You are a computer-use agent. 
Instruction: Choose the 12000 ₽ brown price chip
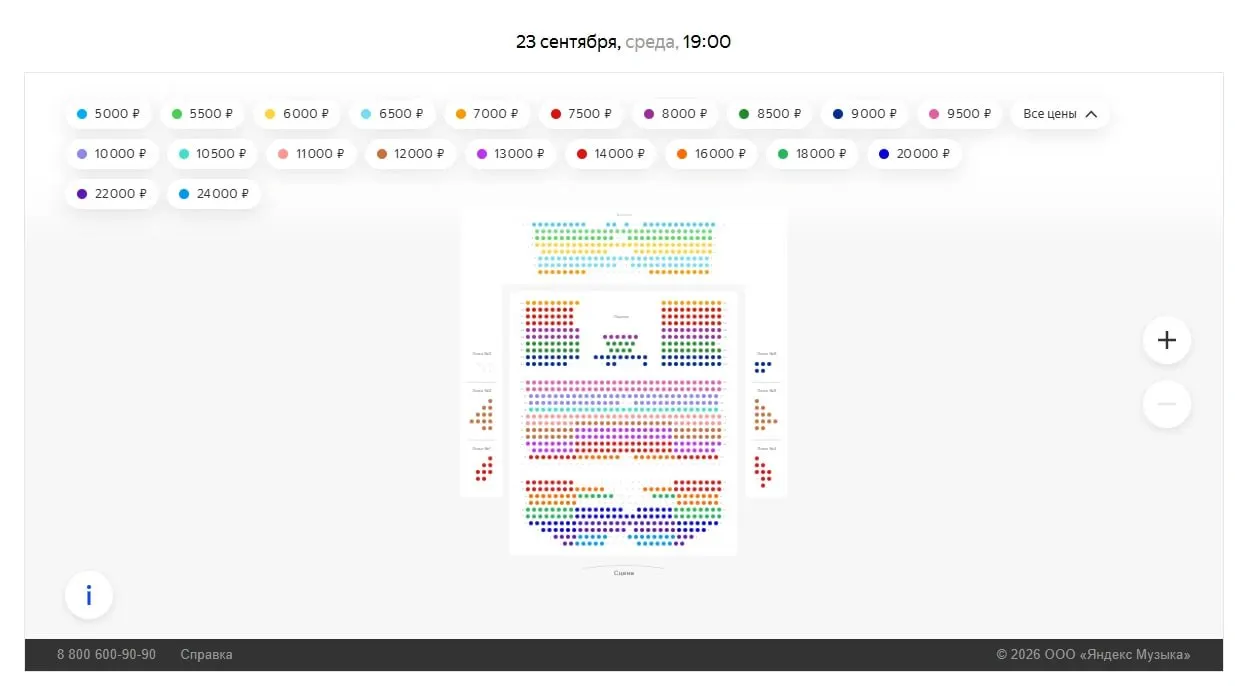(411, 154)
